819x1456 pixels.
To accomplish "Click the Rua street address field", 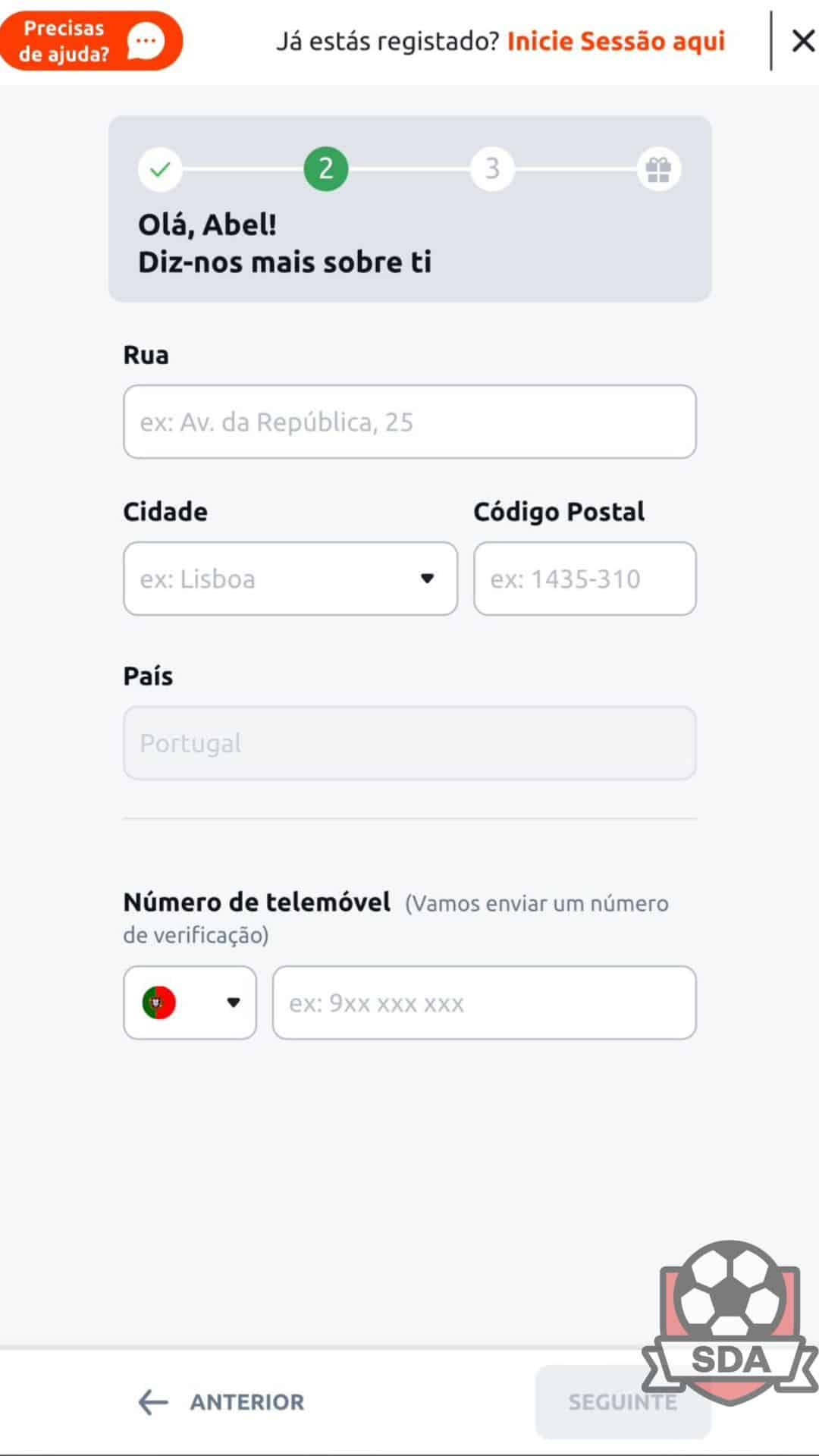I will (409, 422).
